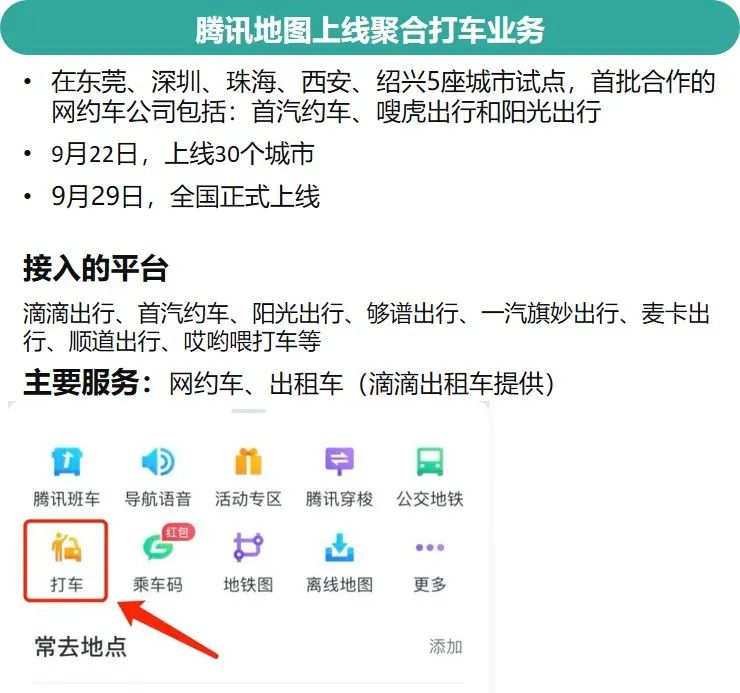
Task: Click the 腾讯地图上线聚合打车业务 title banner
Action: [370, 28]
